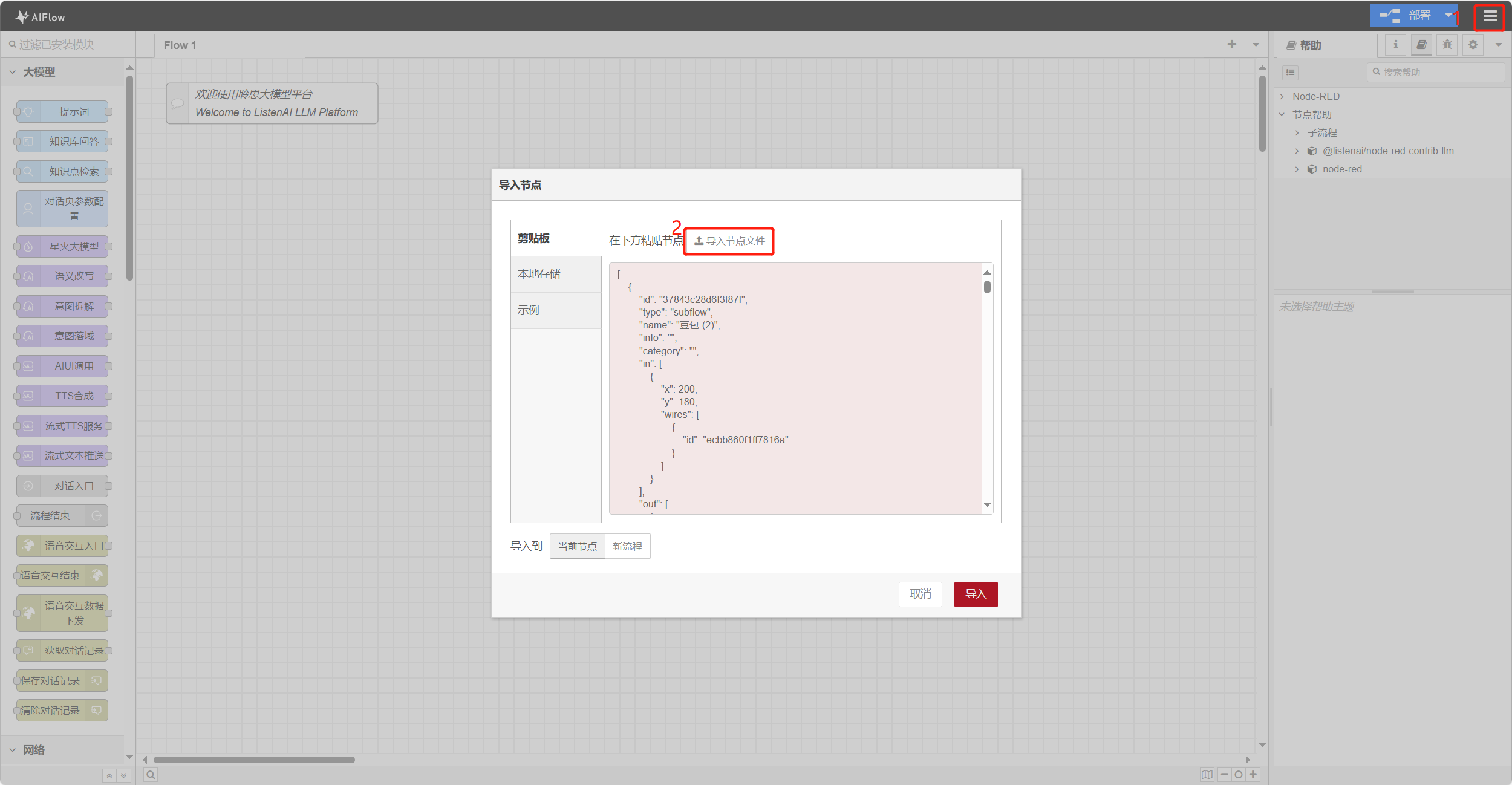The image size is (1512, 785).
Task: Toggle the help table-of-contents list icon
Action: coord(1290,73)
